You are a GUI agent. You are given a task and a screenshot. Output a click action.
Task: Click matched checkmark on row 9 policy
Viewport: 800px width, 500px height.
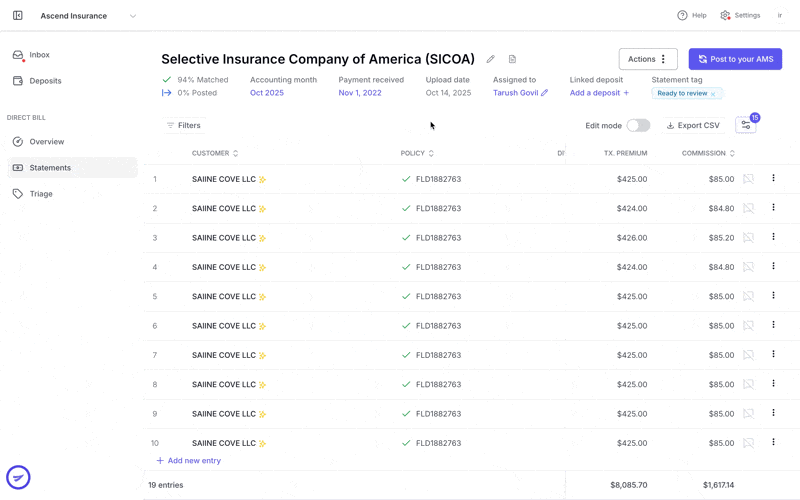pyautogui.click(x=406, y=414)
